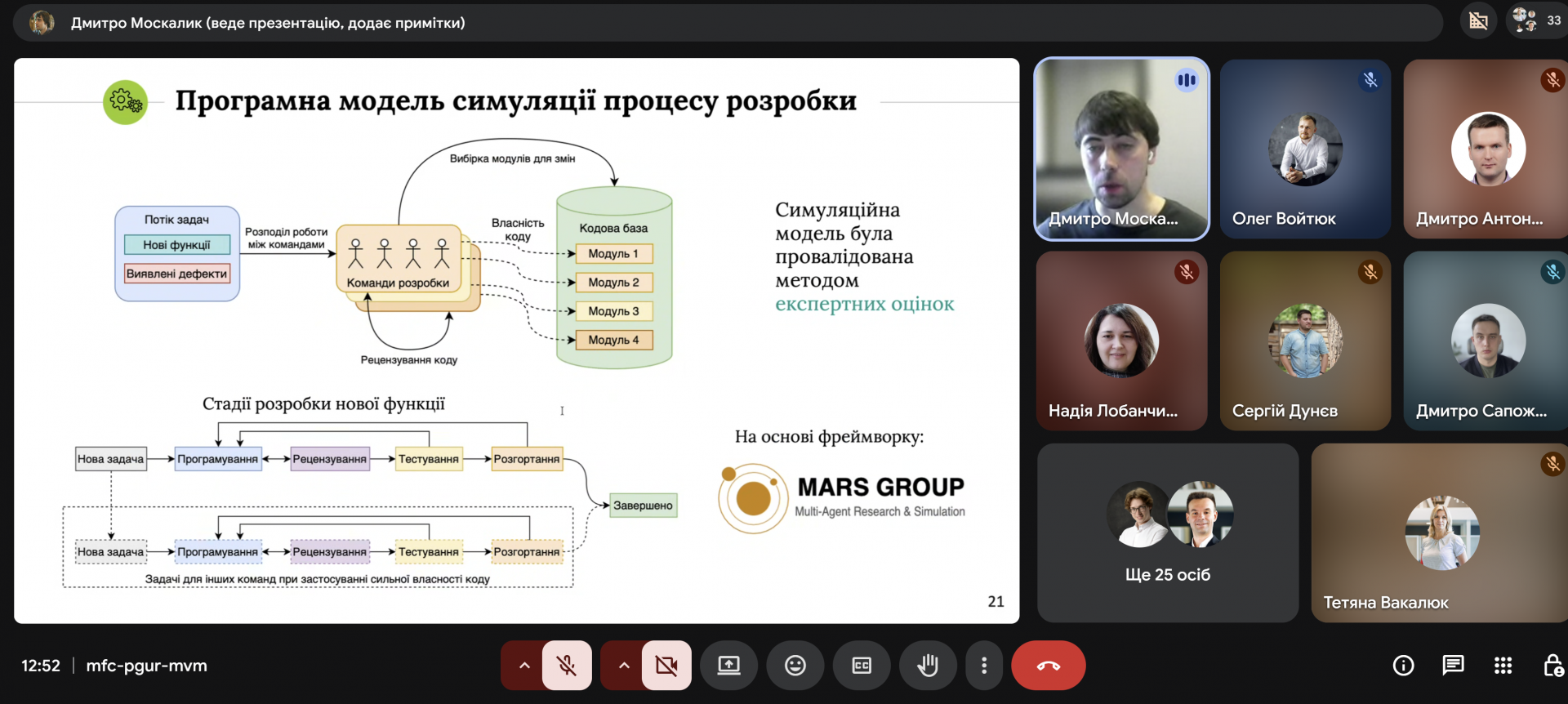1568x704 pixels.
Task: Open the chat panel
Action: (x=1453, y=666)
